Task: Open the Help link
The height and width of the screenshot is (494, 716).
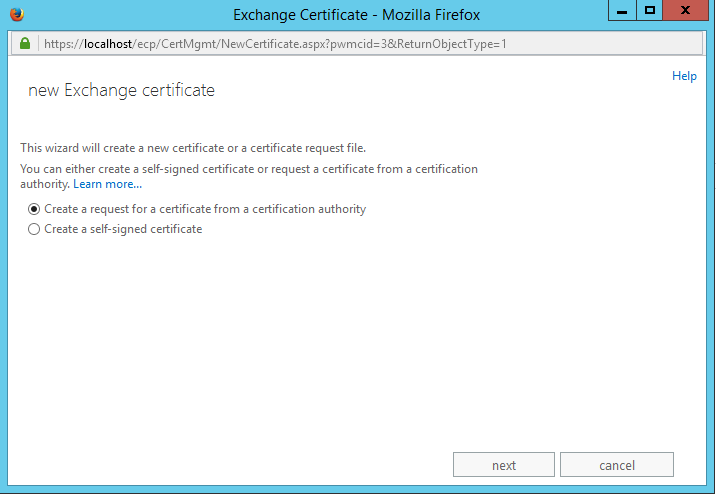Action: pyautogui.click(x=684, y=76)
